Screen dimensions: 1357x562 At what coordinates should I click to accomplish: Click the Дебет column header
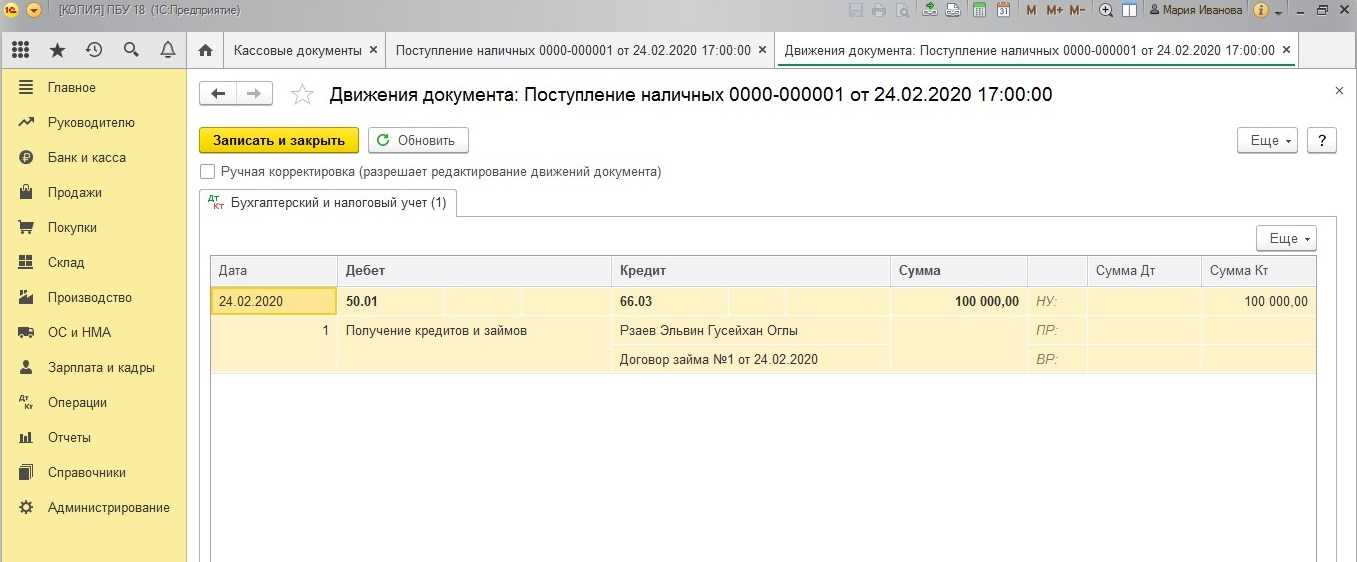point(474,271)
